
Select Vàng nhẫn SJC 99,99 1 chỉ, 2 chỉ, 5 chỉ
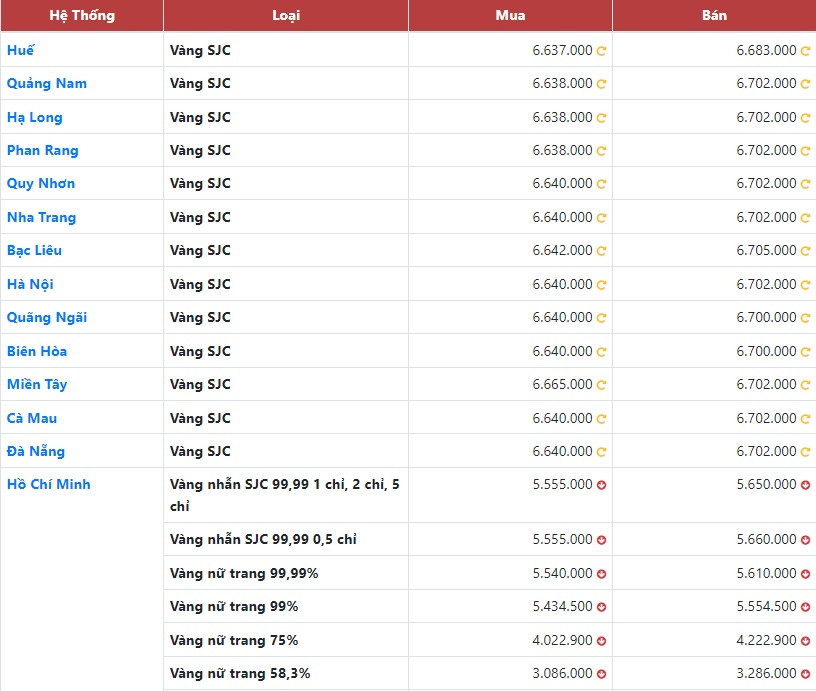[x=285, y=495]
